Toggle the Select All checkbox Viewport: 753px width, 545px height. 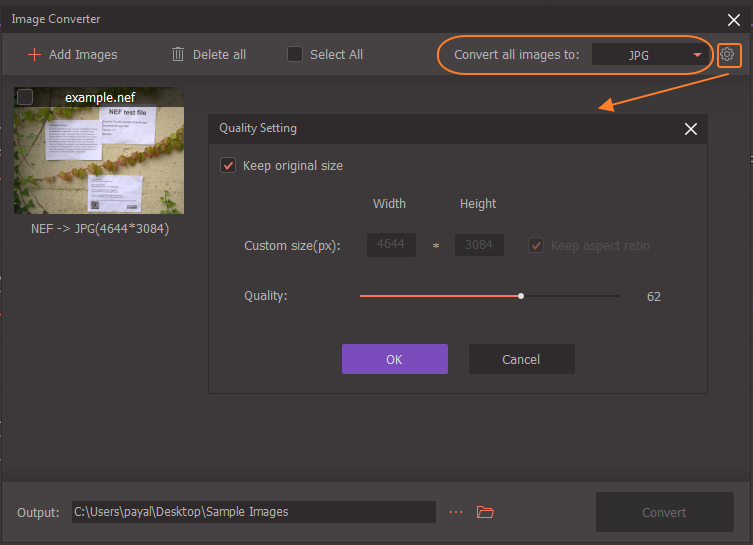(x=295, y=55)
